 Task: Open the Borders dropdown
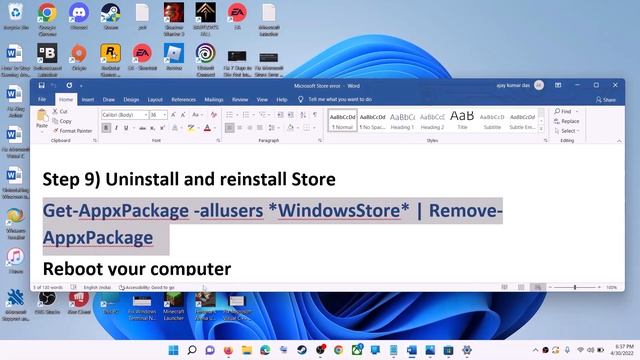[314, 128]
